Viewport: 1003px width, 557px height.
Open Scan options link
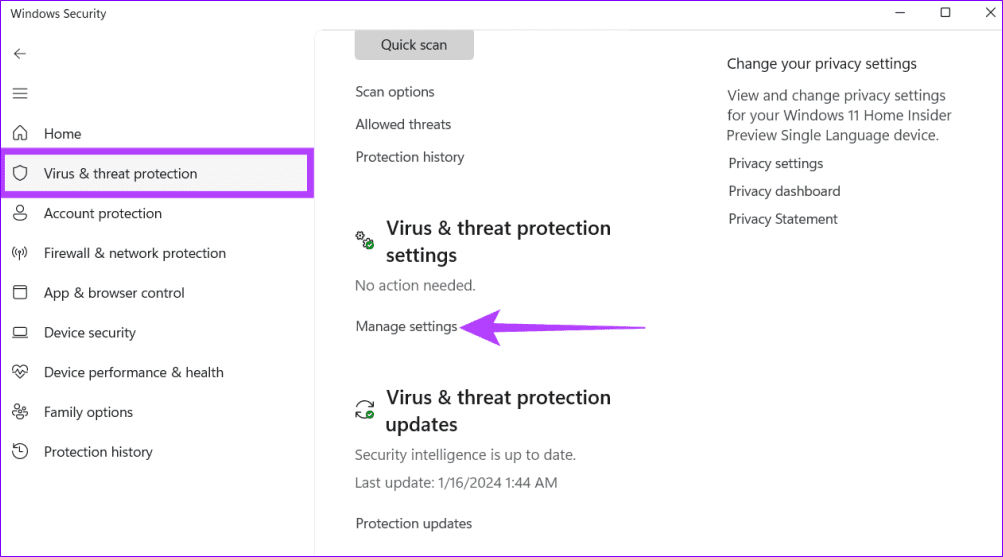(x=395, y=92)
